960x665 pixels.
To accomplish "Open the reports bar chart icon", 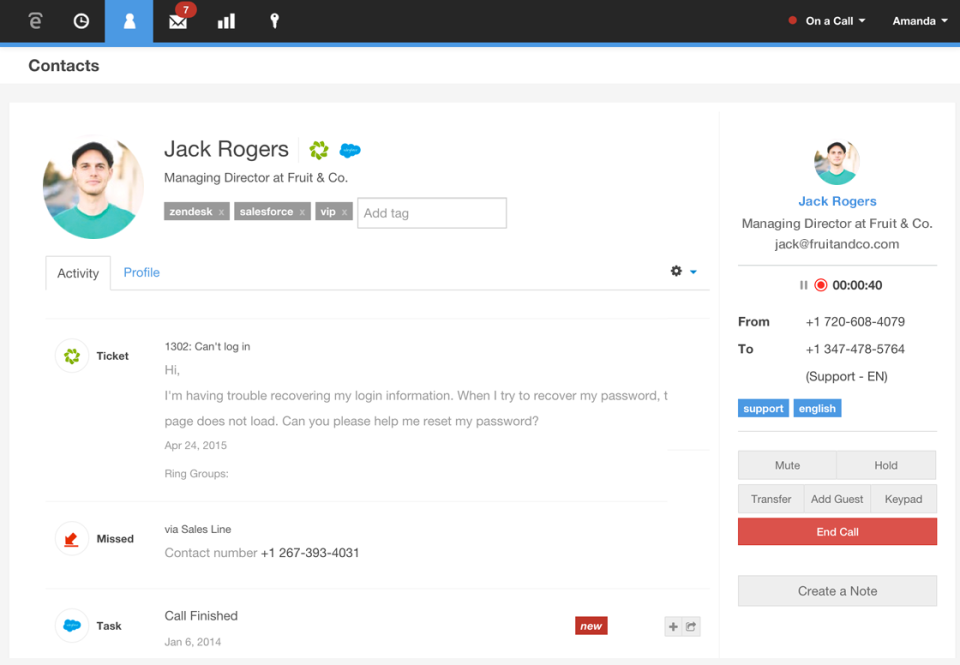I will pyautogui.click(x=226, y=21).
